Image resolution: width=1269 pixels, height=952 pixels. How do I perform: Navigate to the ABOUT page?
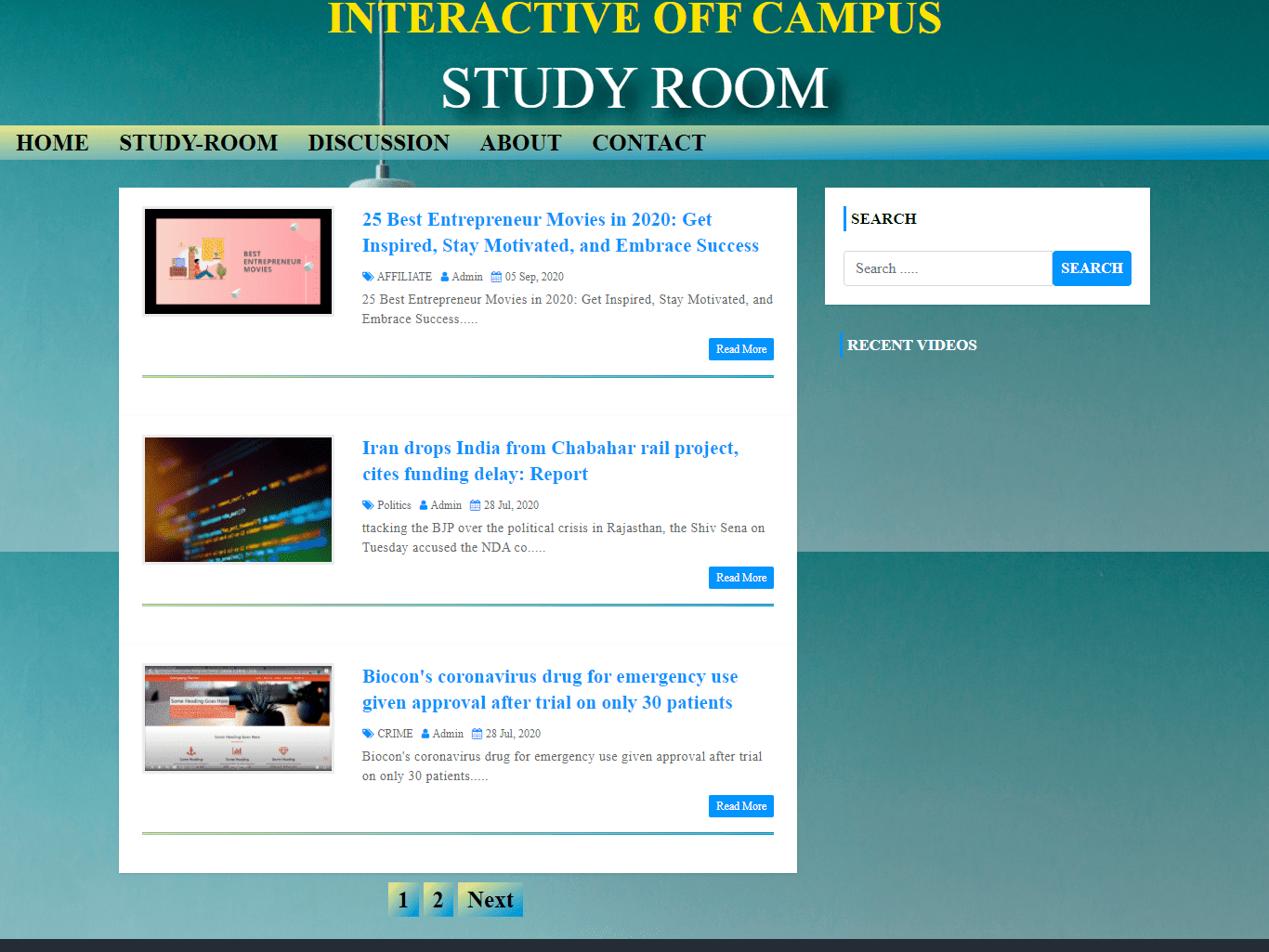point(521,143)
